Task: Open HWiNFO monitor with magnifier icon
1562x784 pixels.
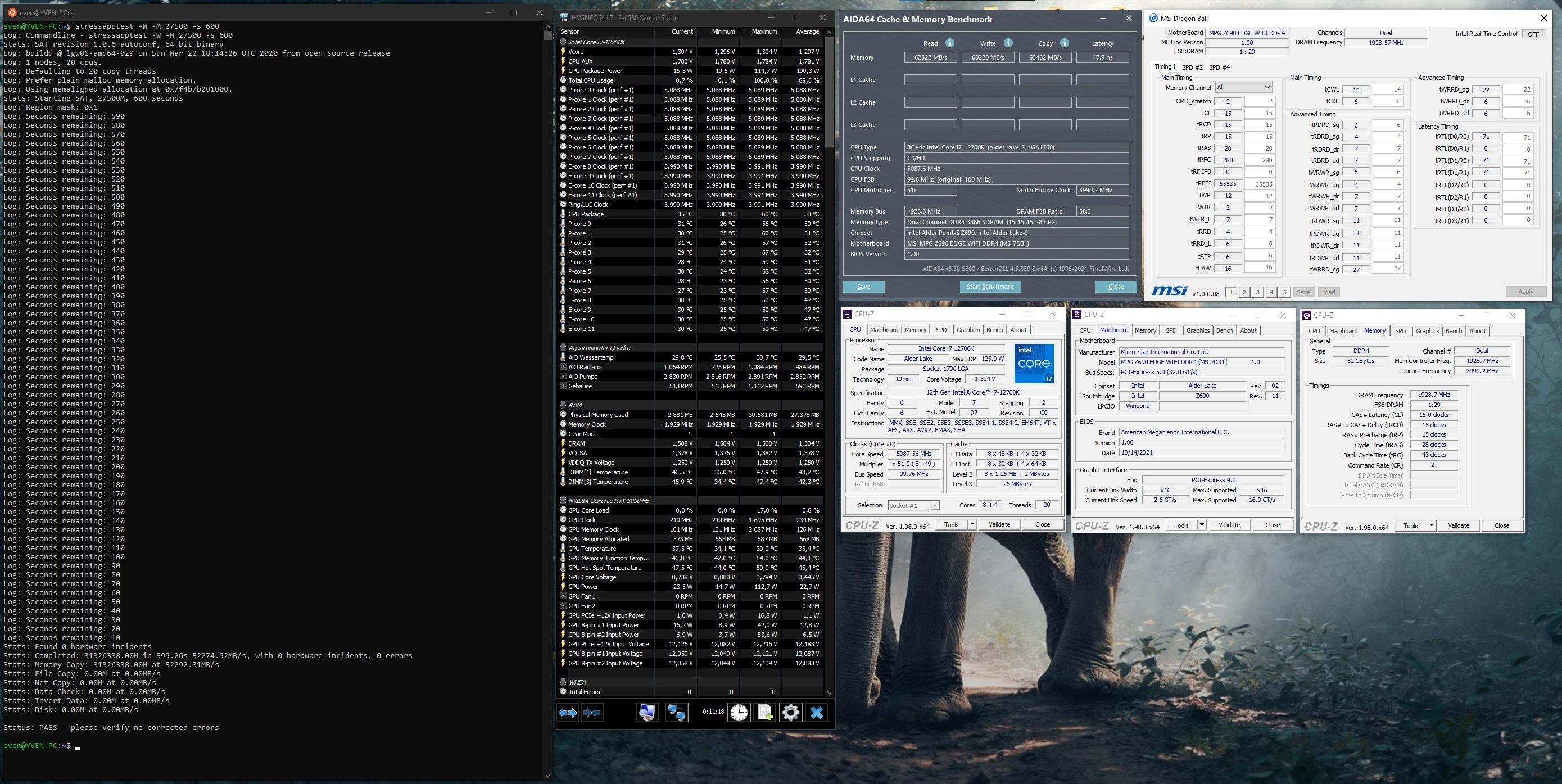Action: click(647, 713)
